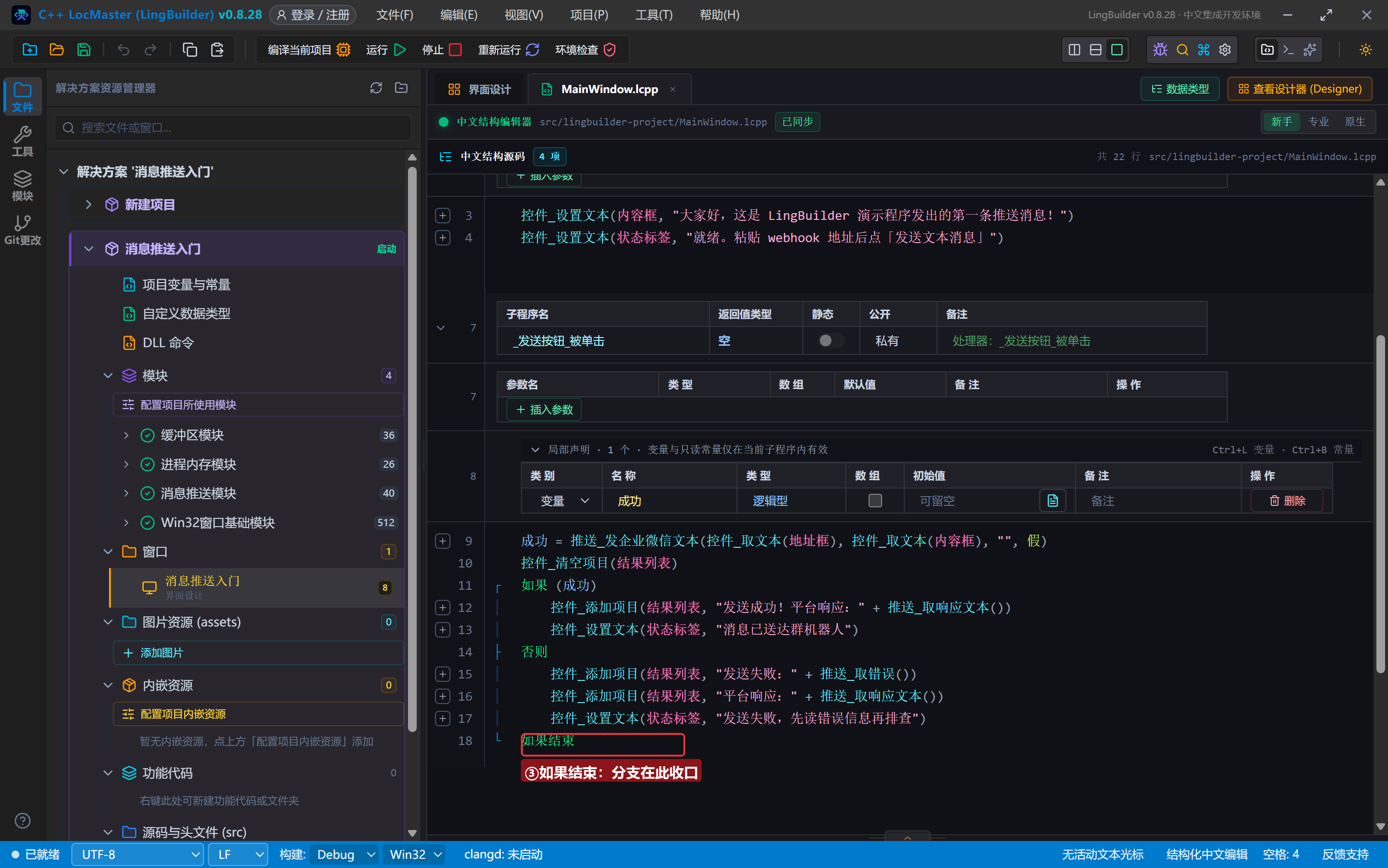Expand the 缓冲区模块 tree item
The width and height of the screenshot is (1388, 868).
[126, 435]
